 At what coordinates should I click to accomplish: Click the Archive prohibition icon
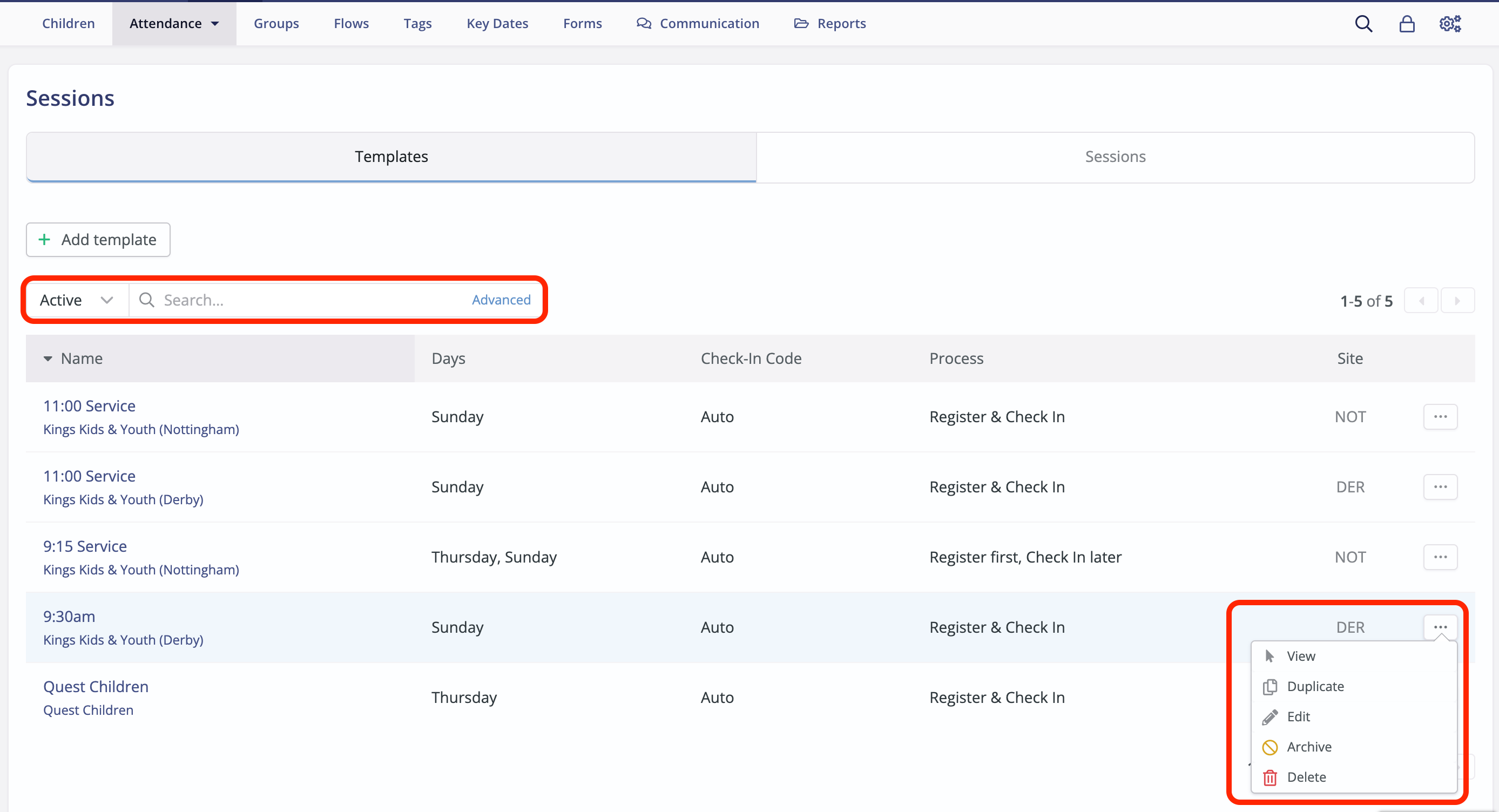point(1270,747)
